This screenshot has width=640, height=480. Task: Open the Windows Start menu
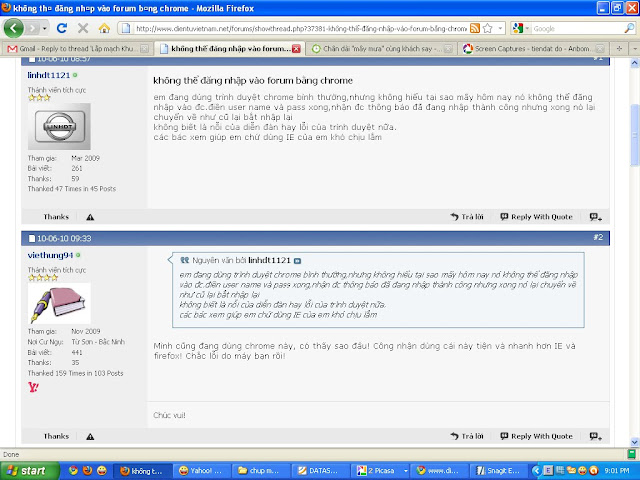(x=29, y=471)
